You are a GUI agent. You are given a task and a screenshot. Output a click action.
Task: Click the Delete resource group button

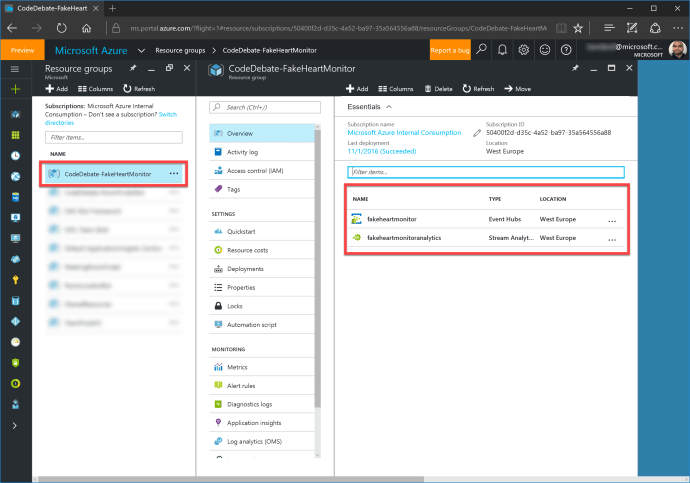[x=438, y=89]
